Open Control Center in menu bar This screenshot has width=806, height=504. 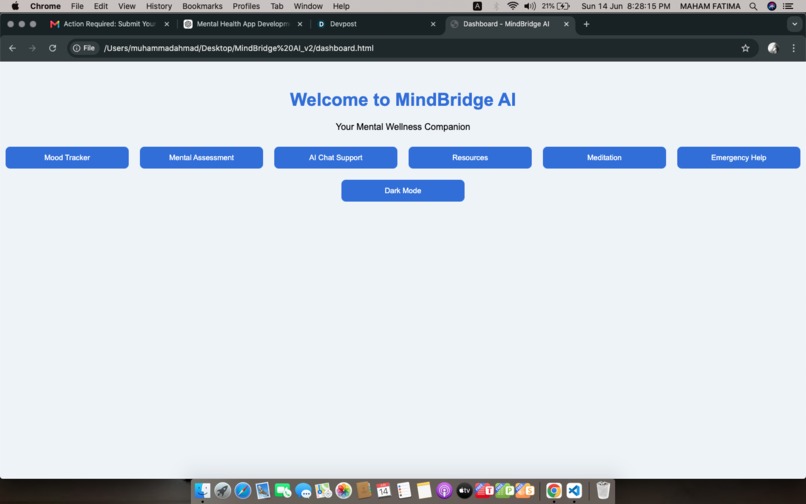[788, 6]
